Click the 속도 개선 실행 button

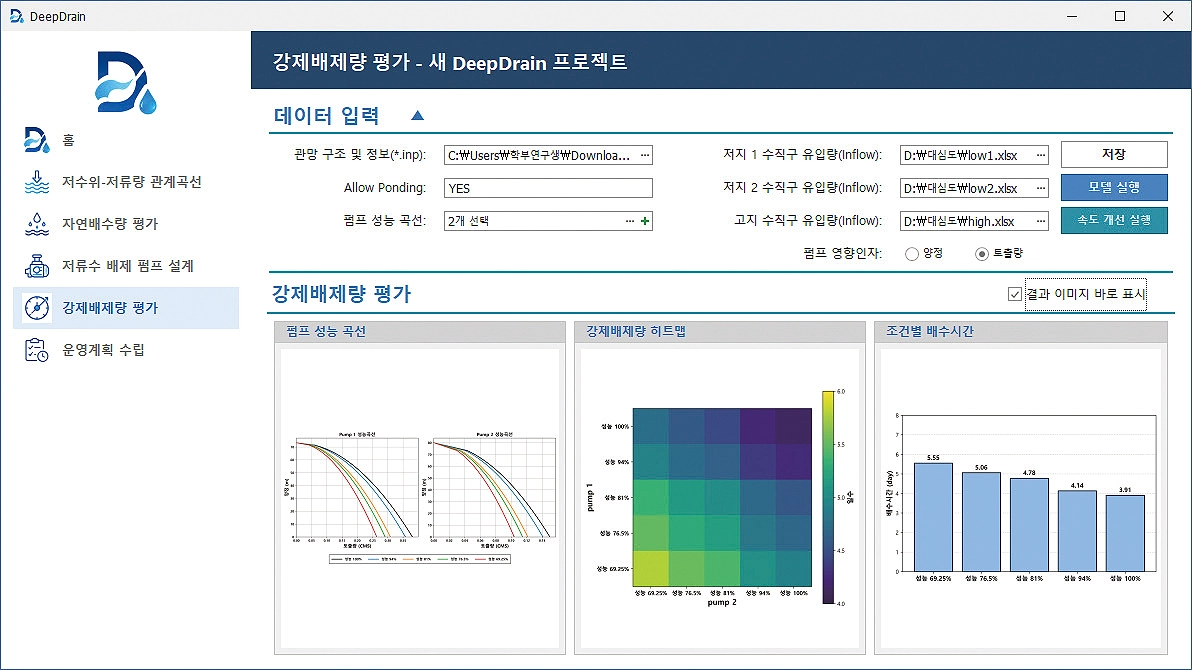pyautogui.click(x=1114, y=220)
